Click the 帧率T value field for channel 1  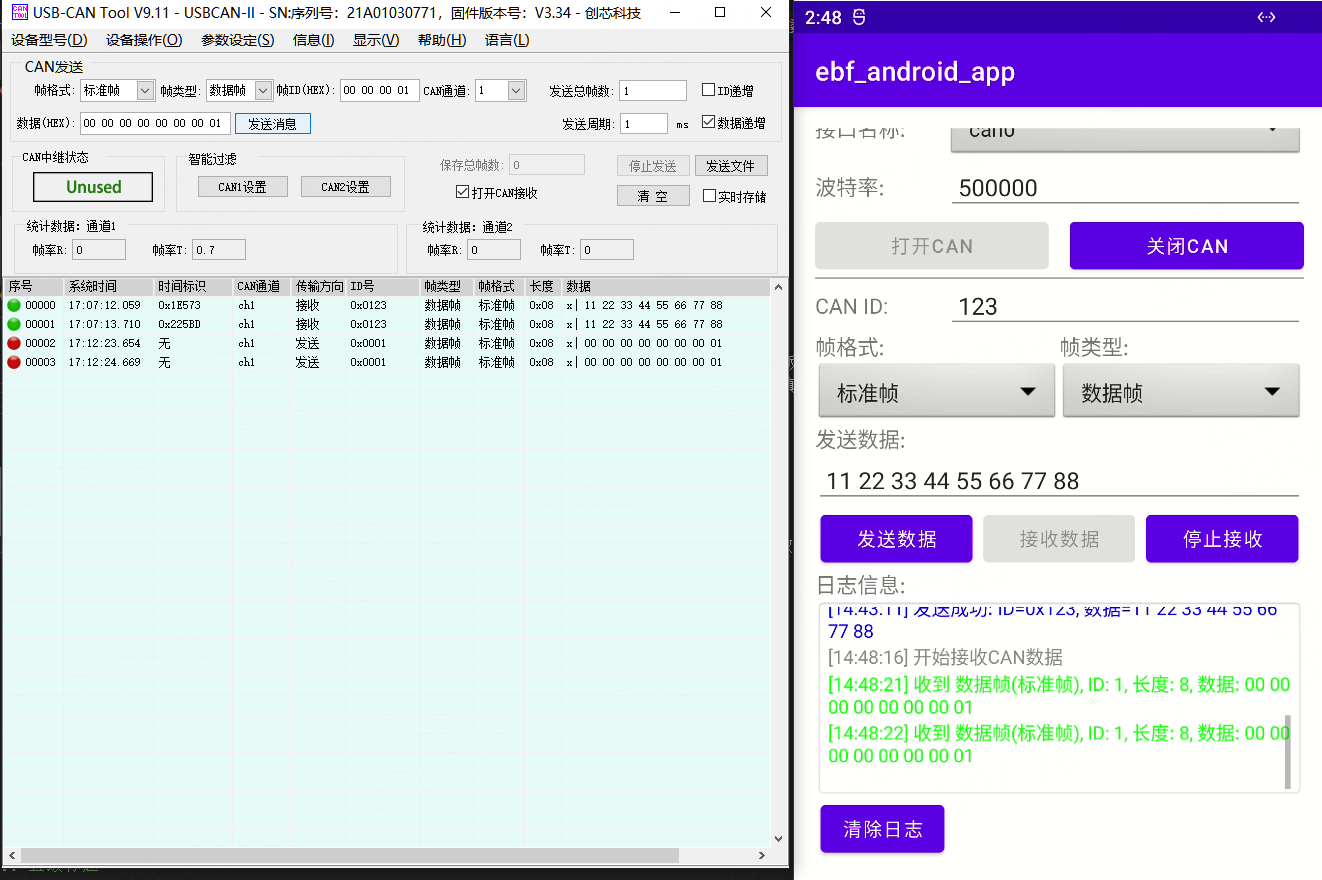coord(218,249)
